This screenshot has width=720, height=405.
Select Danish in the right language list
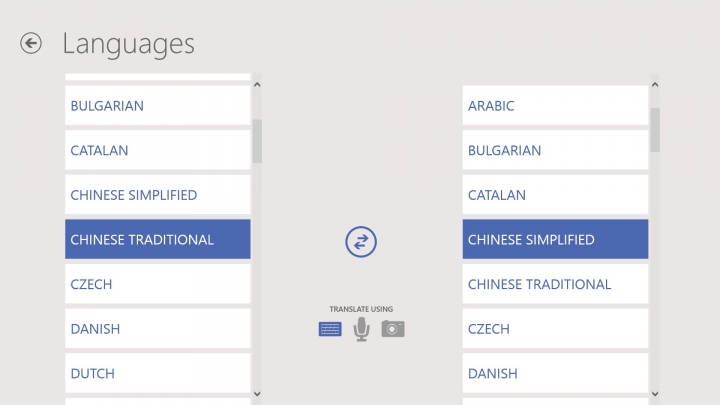pos(555,373)
